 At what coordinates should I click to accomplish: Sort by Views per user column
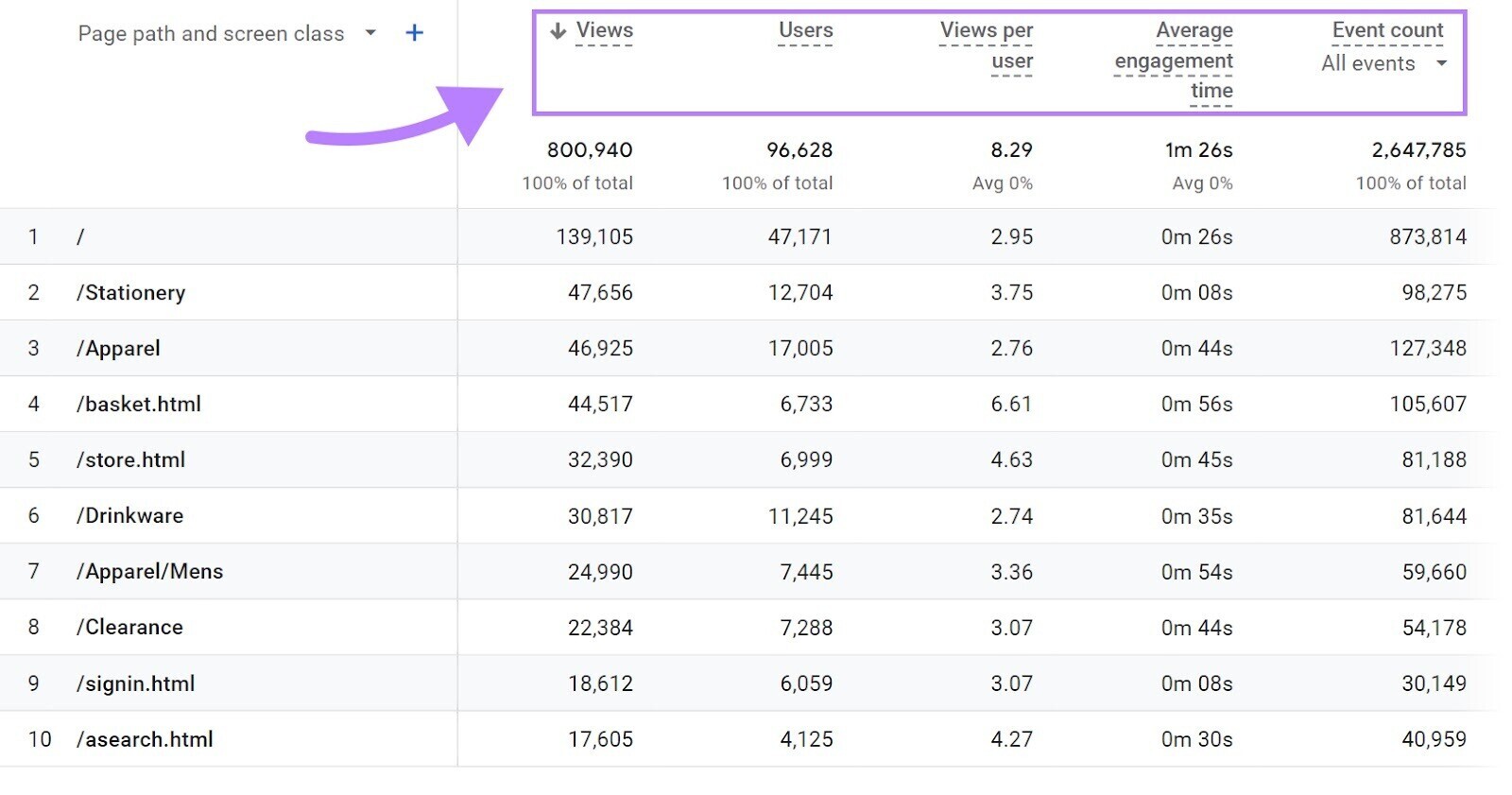coord(986,45)
